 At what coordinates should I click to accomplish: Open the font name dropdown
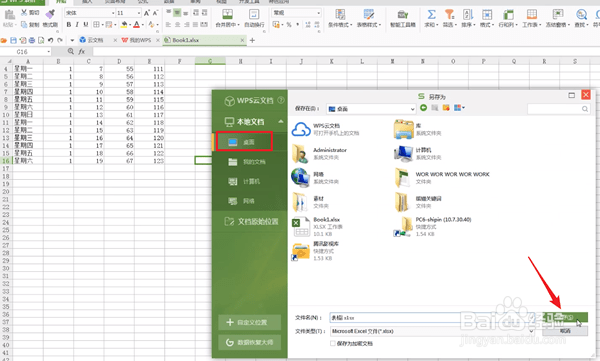point(113,13)
